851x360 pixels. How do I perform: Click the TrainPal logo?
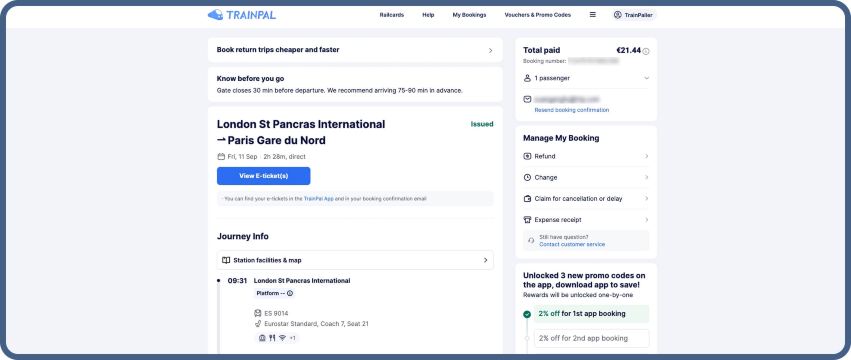click(242, 15)
